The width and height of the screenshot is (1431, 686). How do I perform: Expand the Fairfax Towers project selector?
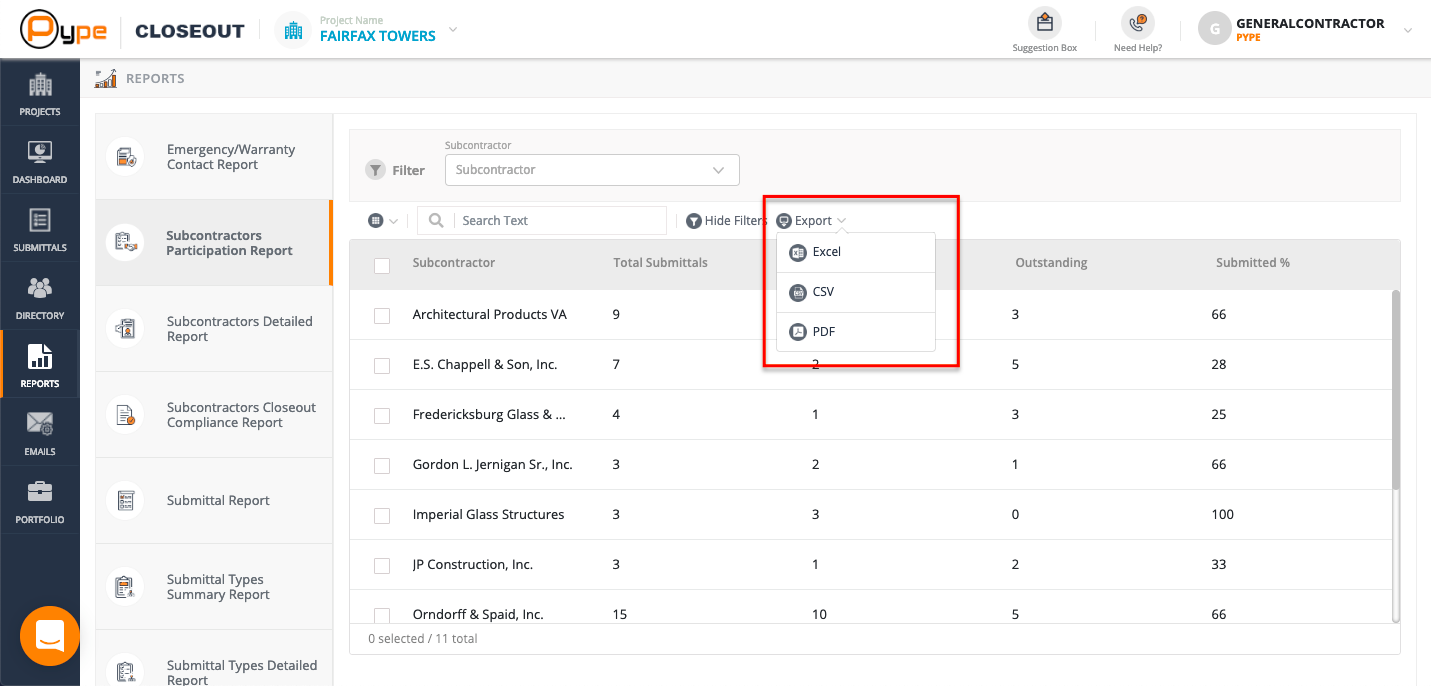[x=452, y=30]
